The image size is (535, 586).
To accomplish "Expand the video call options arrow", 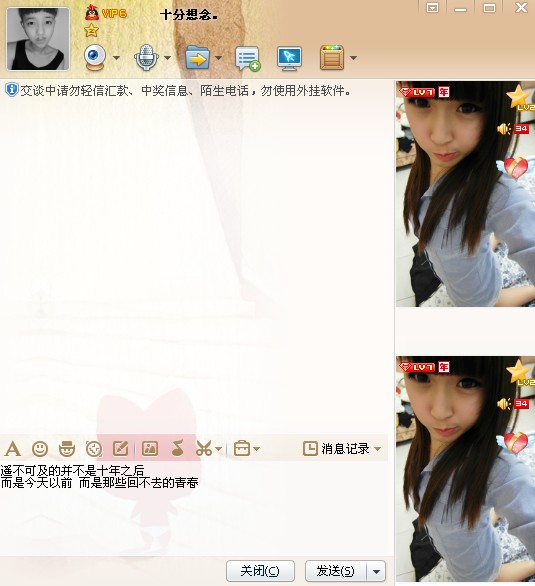I will [116, 58].
